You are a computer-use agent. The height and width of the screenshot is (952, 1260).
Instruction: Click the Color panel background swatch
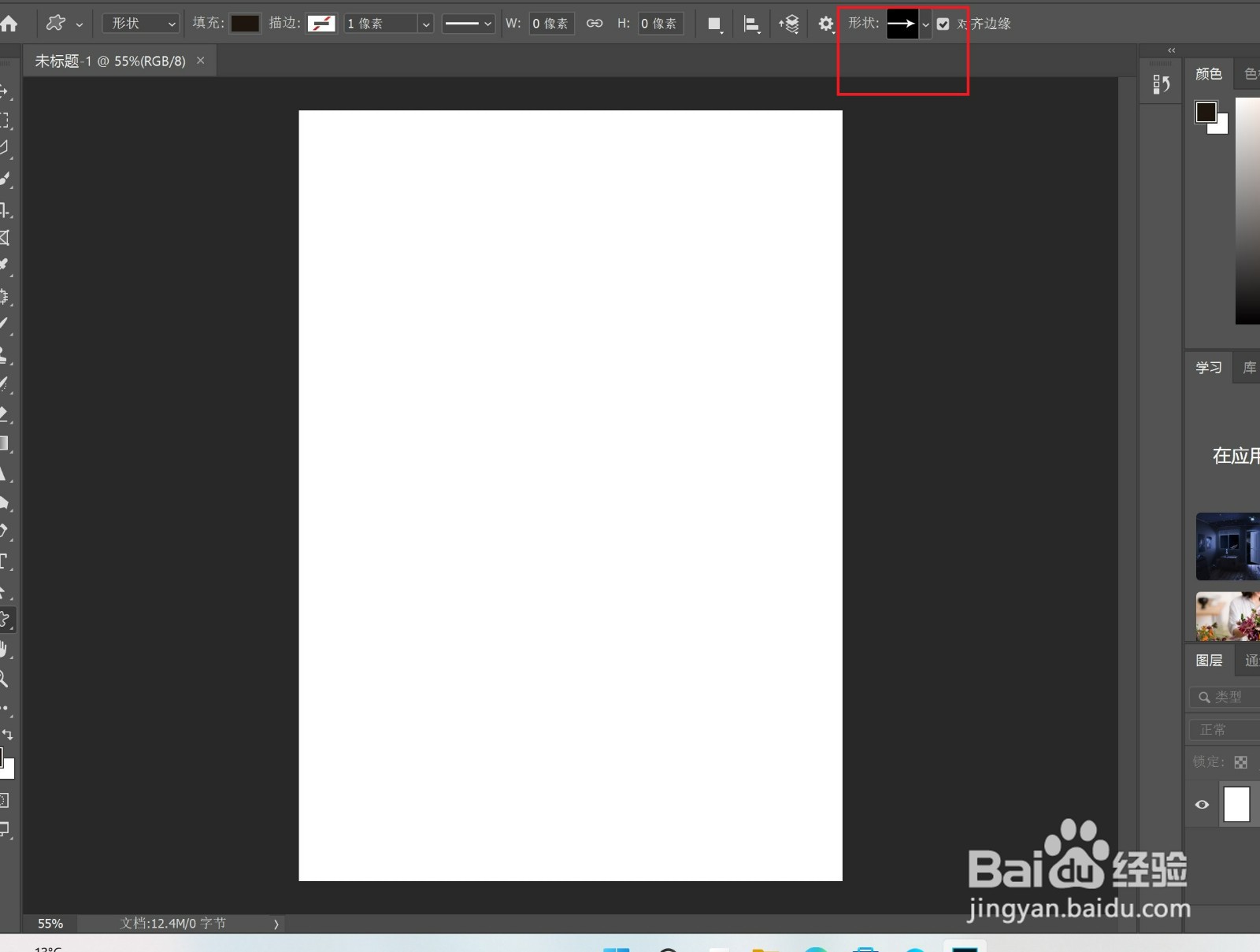[x=1221, y=127]
